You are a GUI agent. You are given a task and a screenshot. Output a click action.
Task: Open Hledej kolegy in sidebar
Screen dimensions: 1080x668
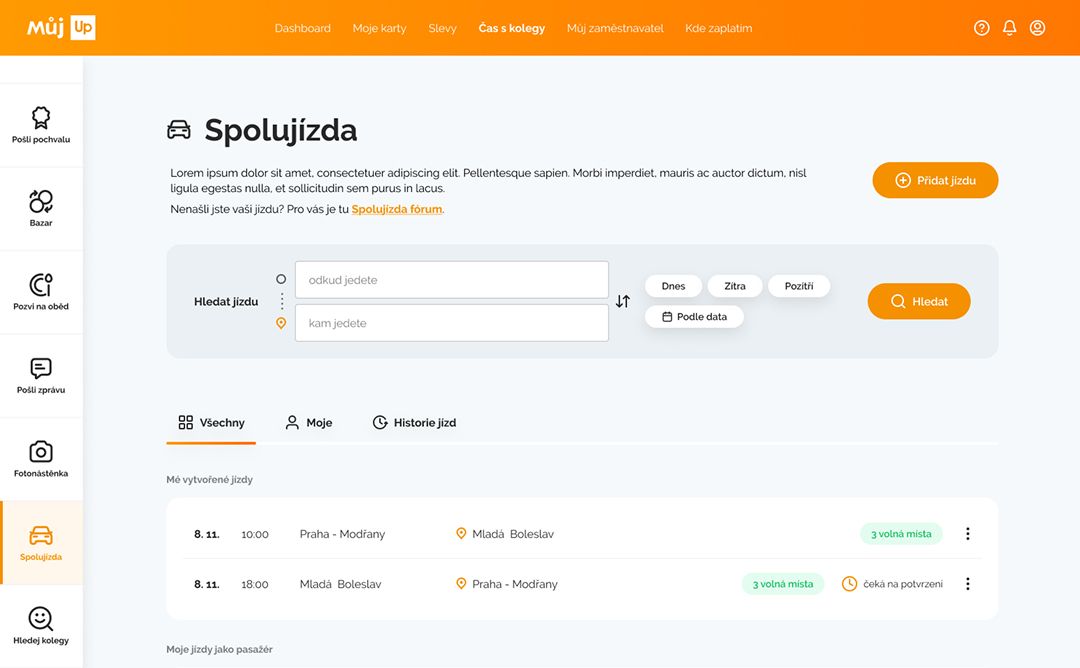(x=41, y=625)
